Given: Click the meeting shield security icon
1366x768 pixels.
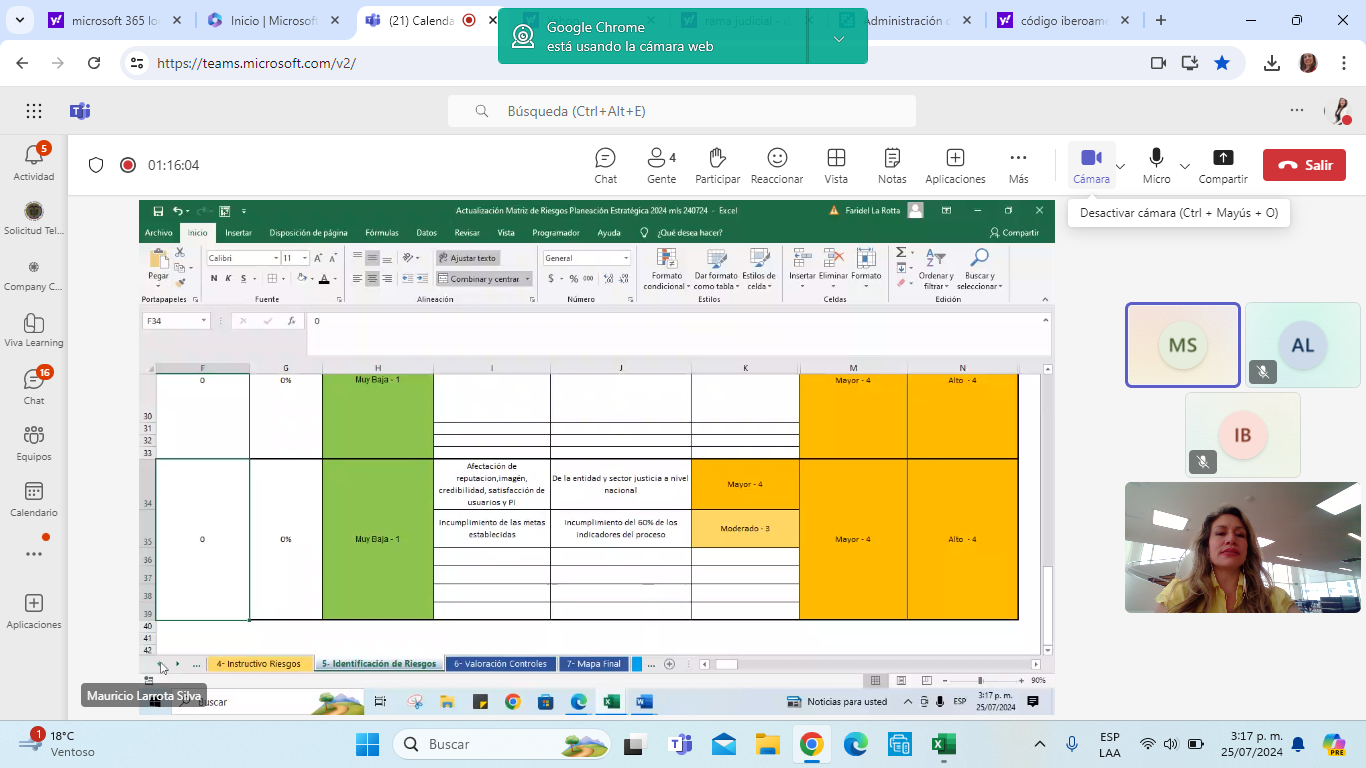Looking at the screenshot, I should click(x=96, y=165).
